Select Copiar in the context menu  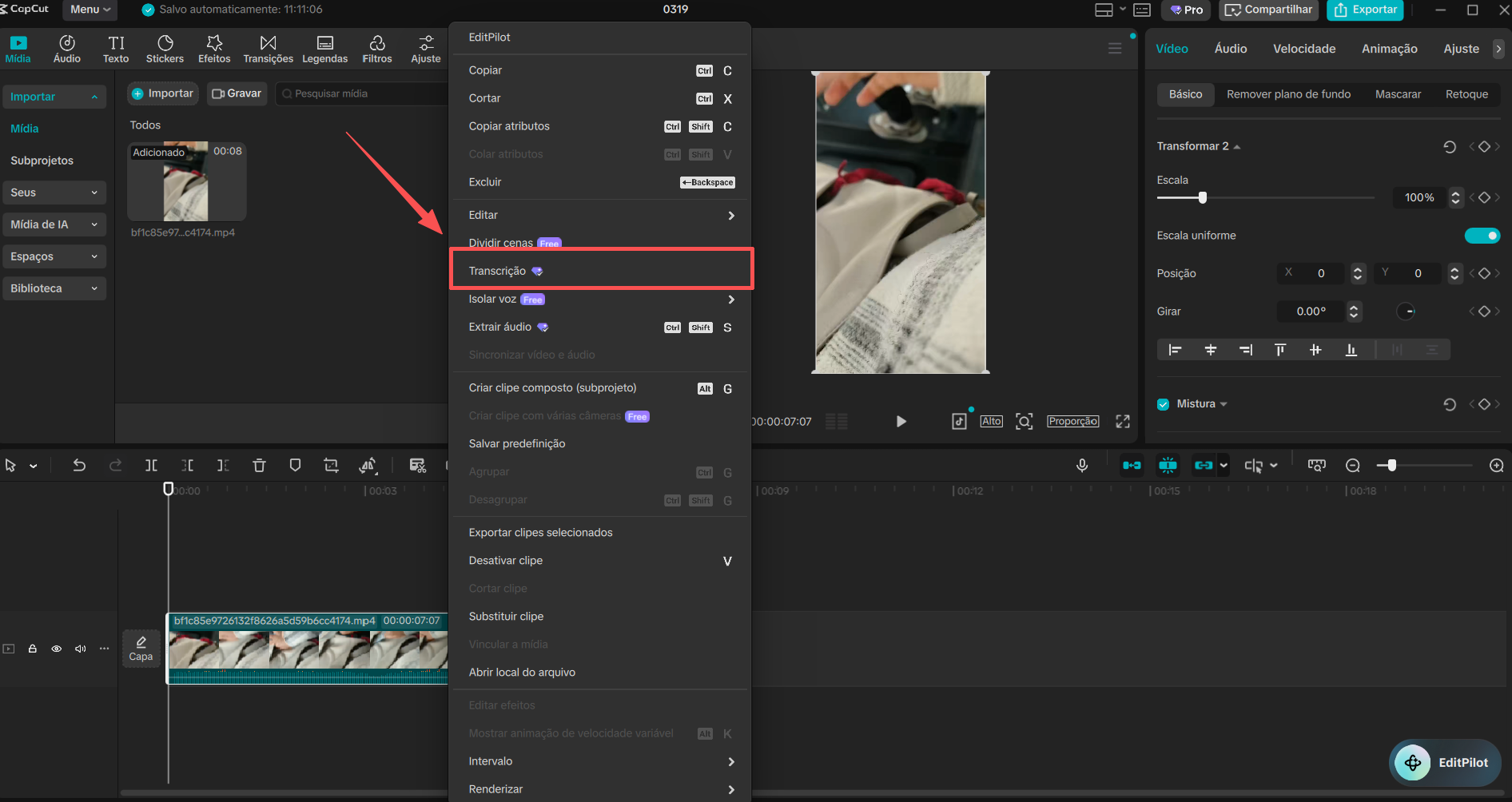[x=601, y=70]
